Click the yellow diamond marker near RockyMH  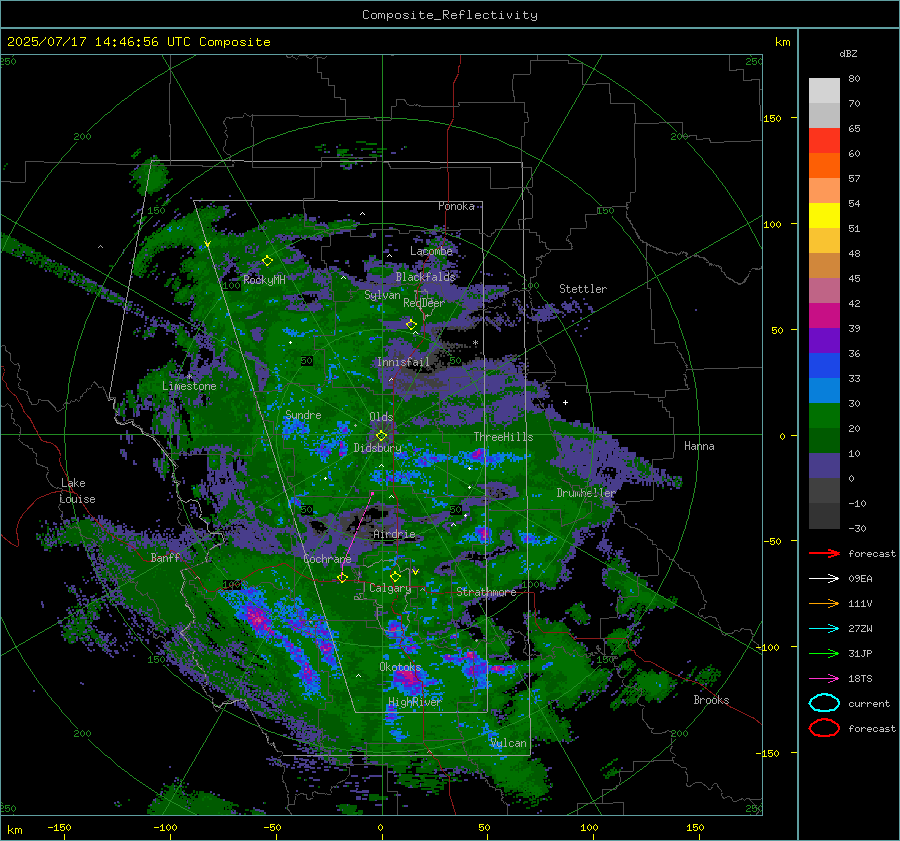tap(267, 261)
